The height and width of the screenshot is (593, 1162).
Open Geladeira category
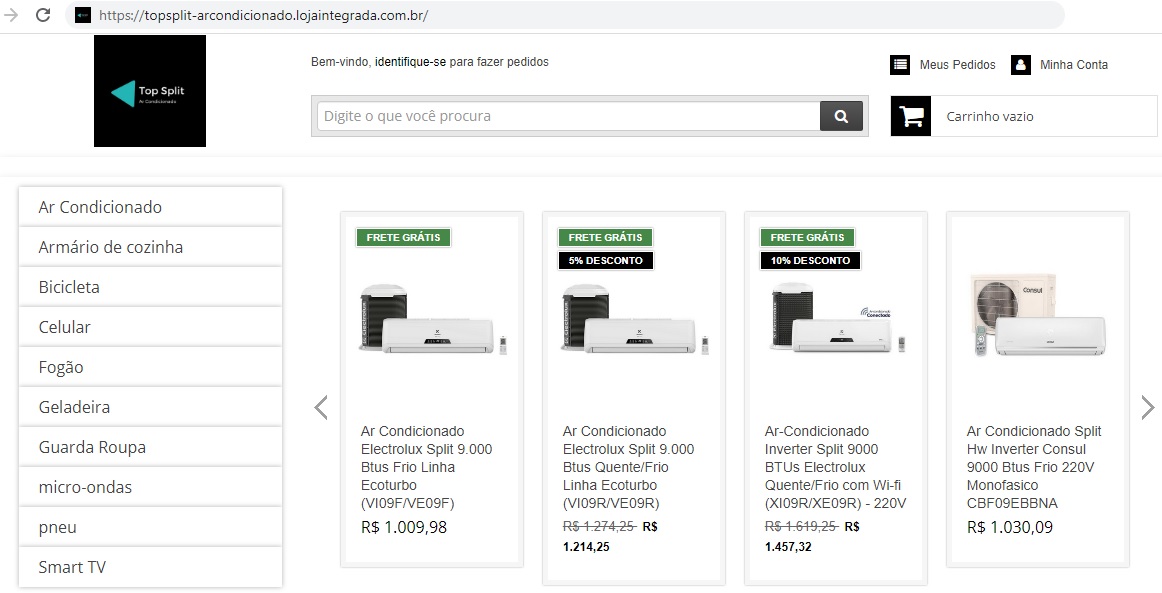click(150, 407)
